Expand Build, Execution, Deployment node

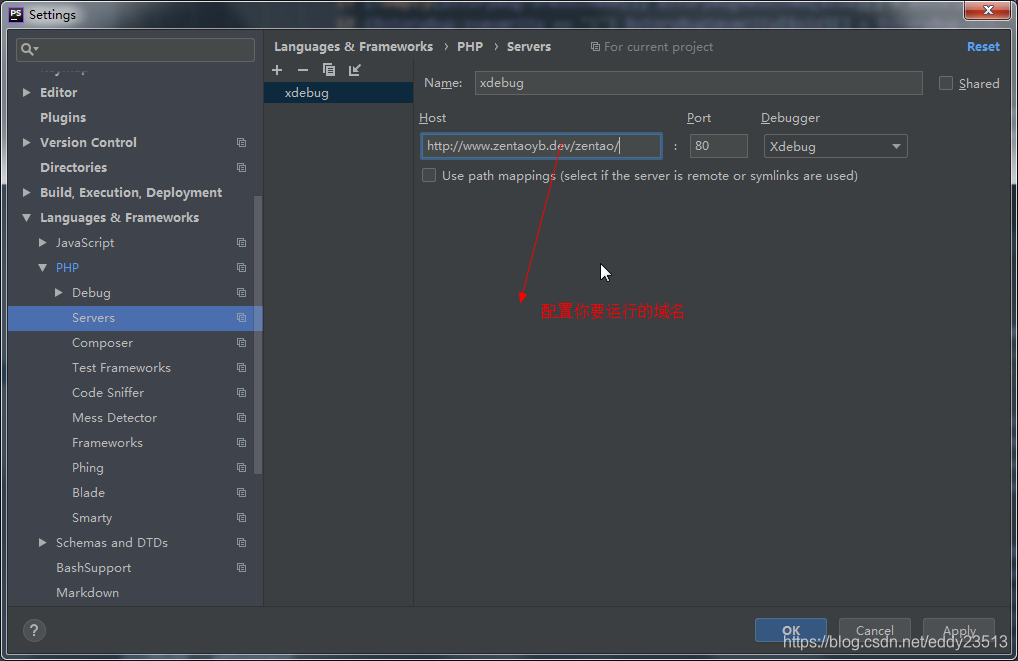[x=27, y=192]
